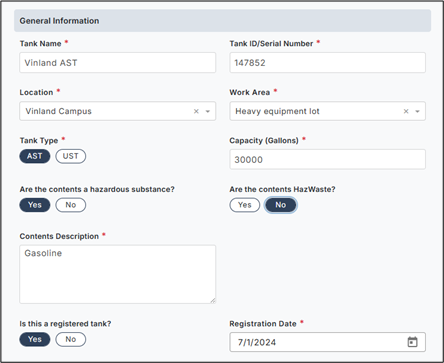Viewport: 444px width, 363px height.
Task: Choose Yes for registered tank
Action: [x=35, y=339]
